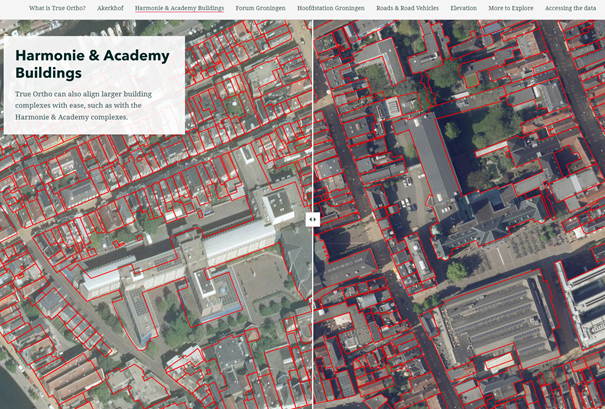Jump to Roads & Road Vehicles
Screen dimensions: 605x409
(x=407, y=8)
